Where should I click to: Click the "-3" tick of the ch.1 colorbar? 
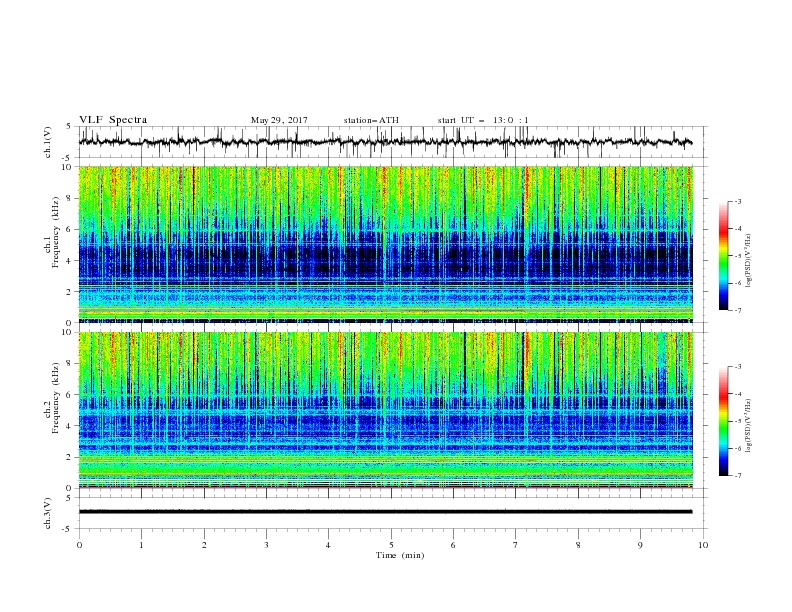tap(738, 201)
